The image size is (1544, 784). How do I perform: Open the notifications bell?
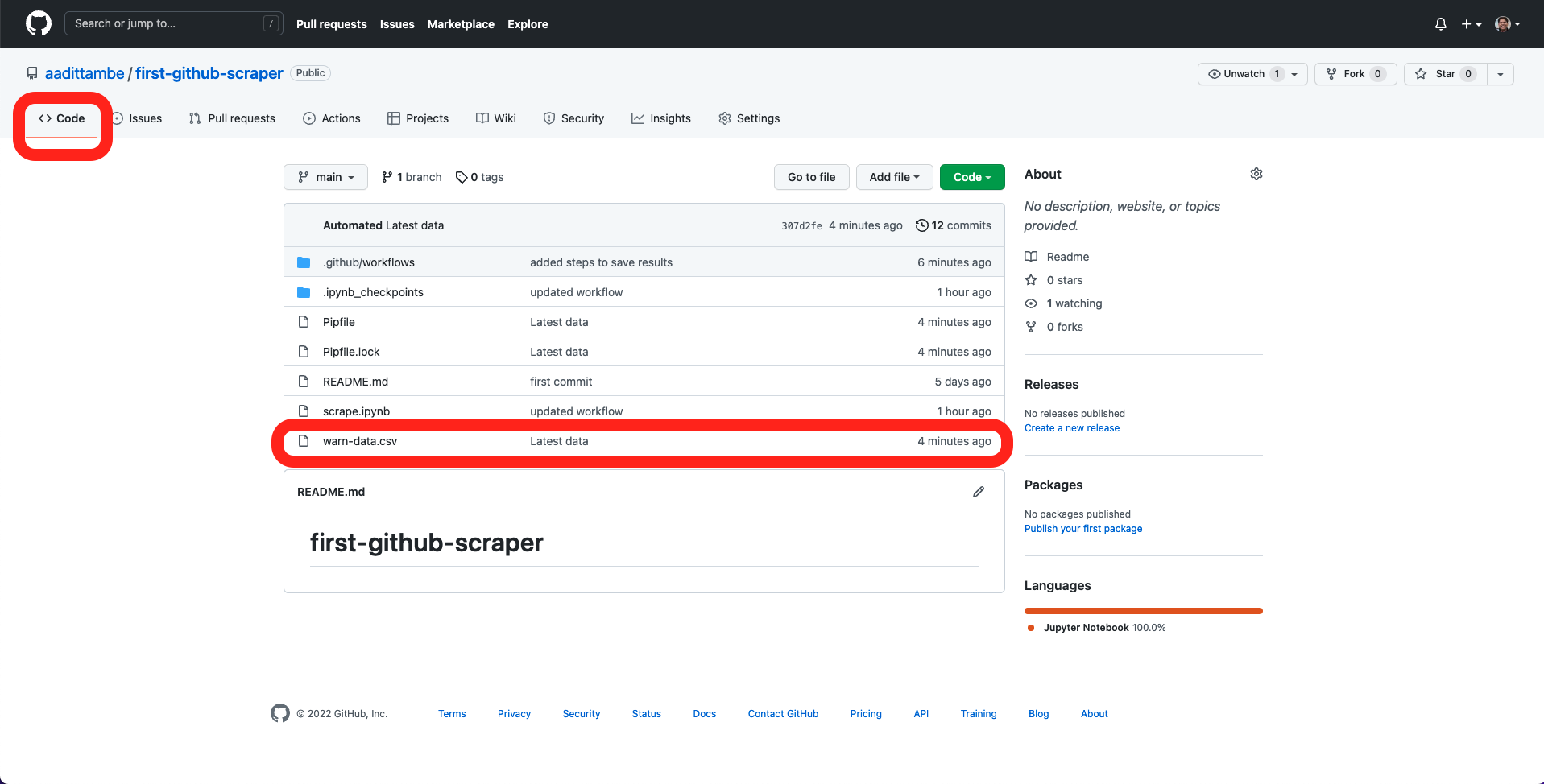tap(1441, 24)
